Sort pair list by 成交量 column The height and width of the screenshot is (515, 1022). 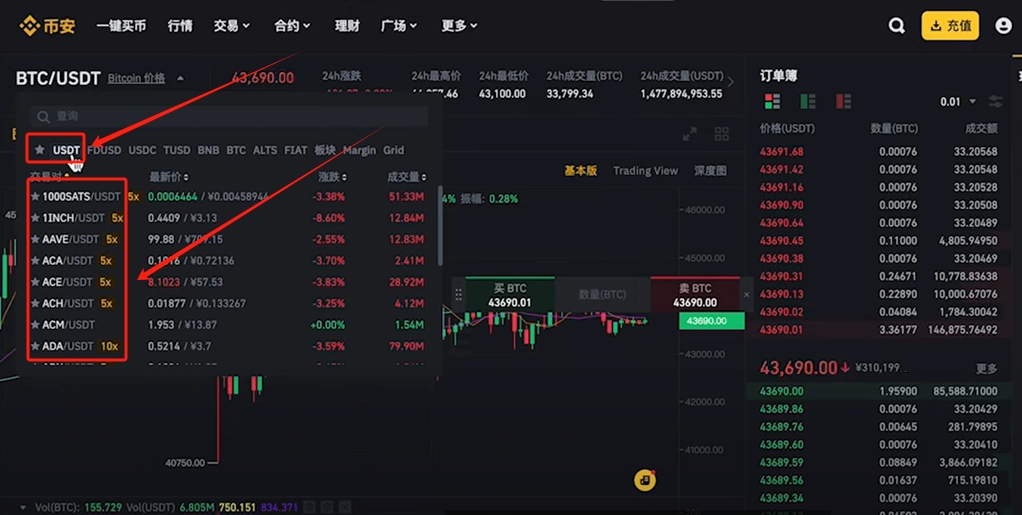point(407,177)
